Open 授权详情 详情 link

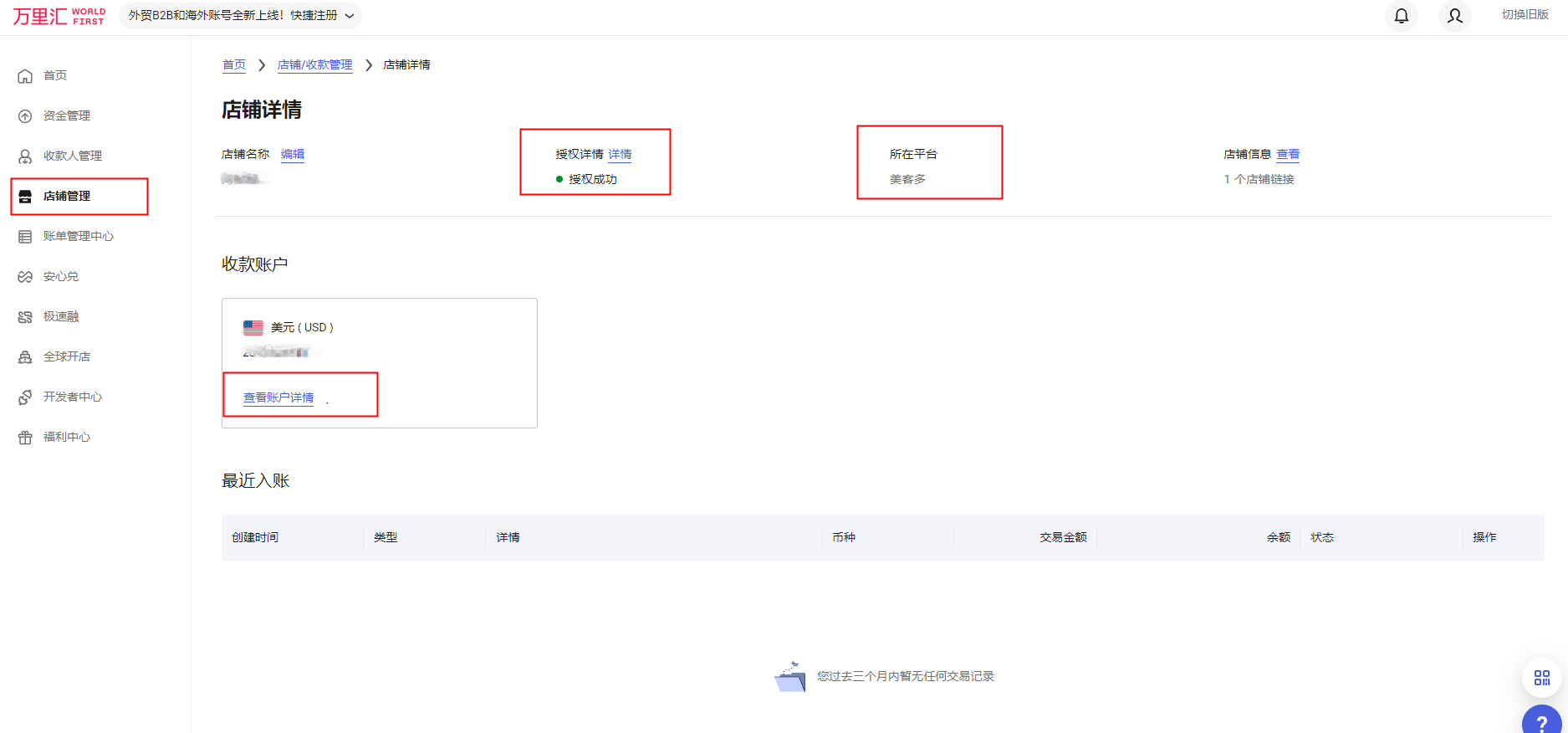tap(620, 154)
